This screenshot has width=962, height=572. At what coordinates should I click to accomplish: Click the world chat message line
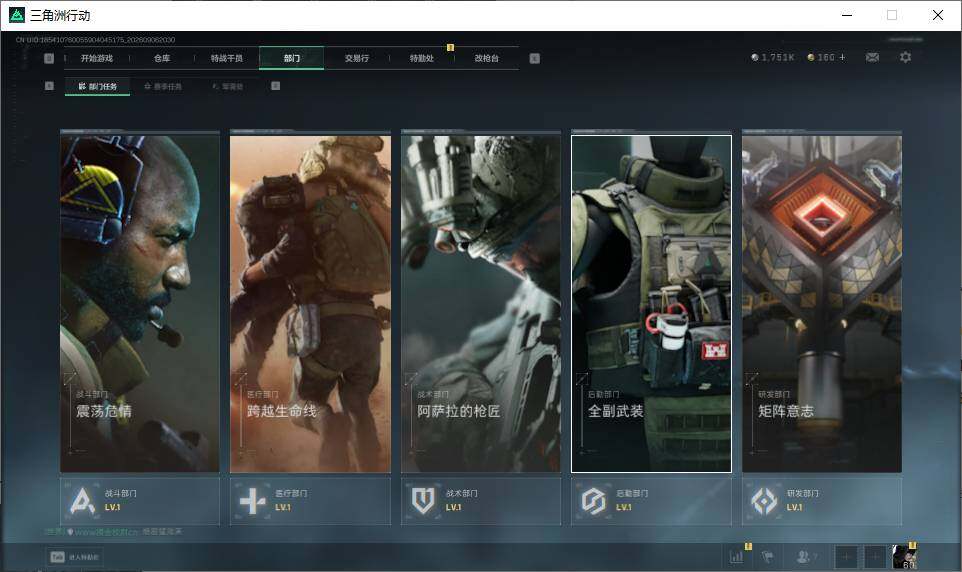114,531
